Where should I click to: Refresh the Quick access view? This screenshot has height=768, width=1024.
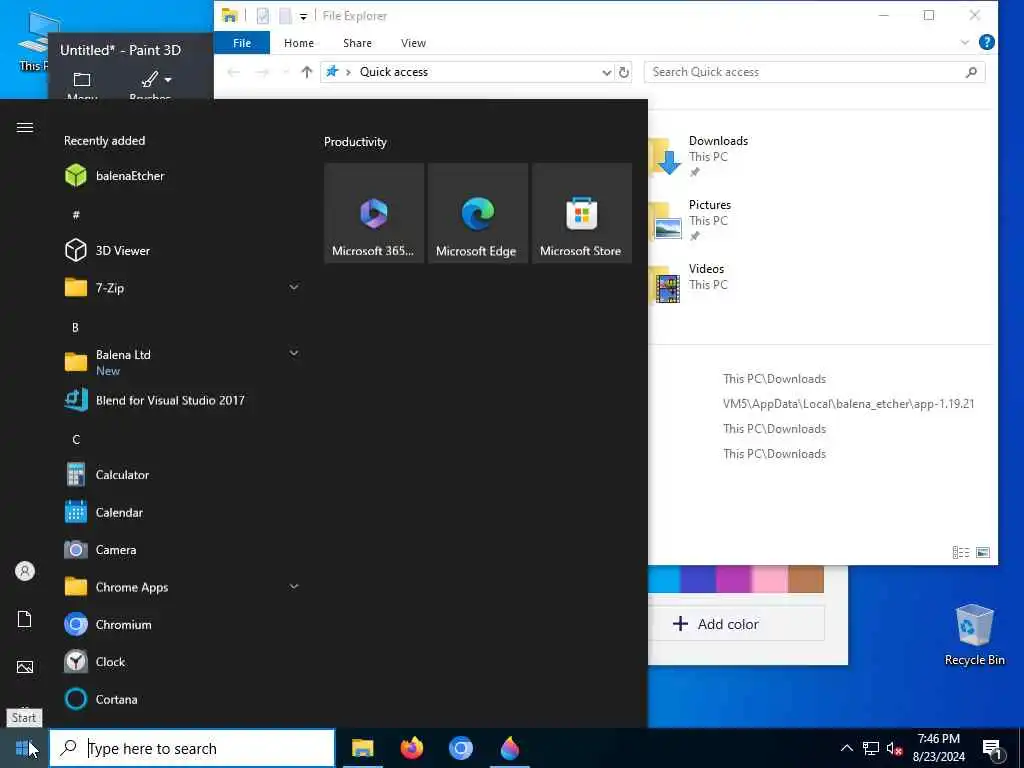[624, 72]
